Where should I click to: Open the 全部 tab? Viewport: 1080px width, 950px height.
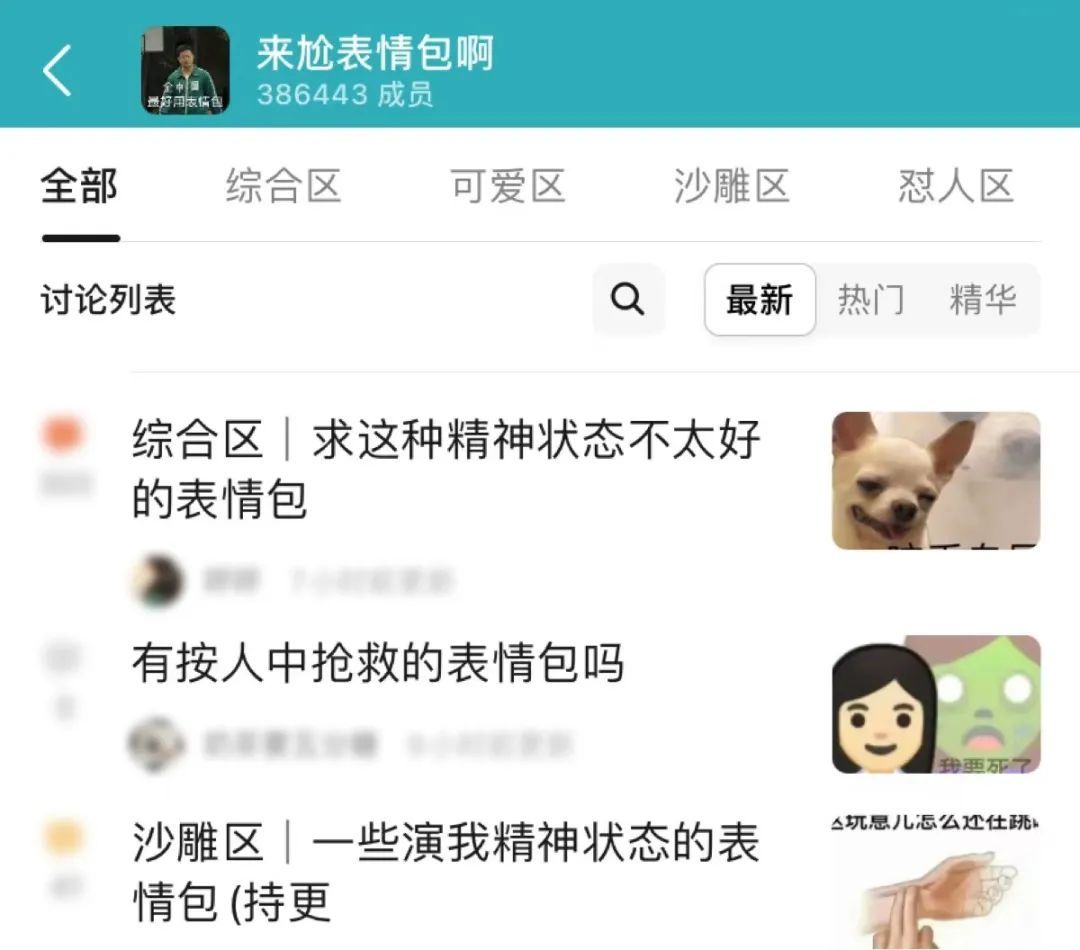tap(80, 186)
